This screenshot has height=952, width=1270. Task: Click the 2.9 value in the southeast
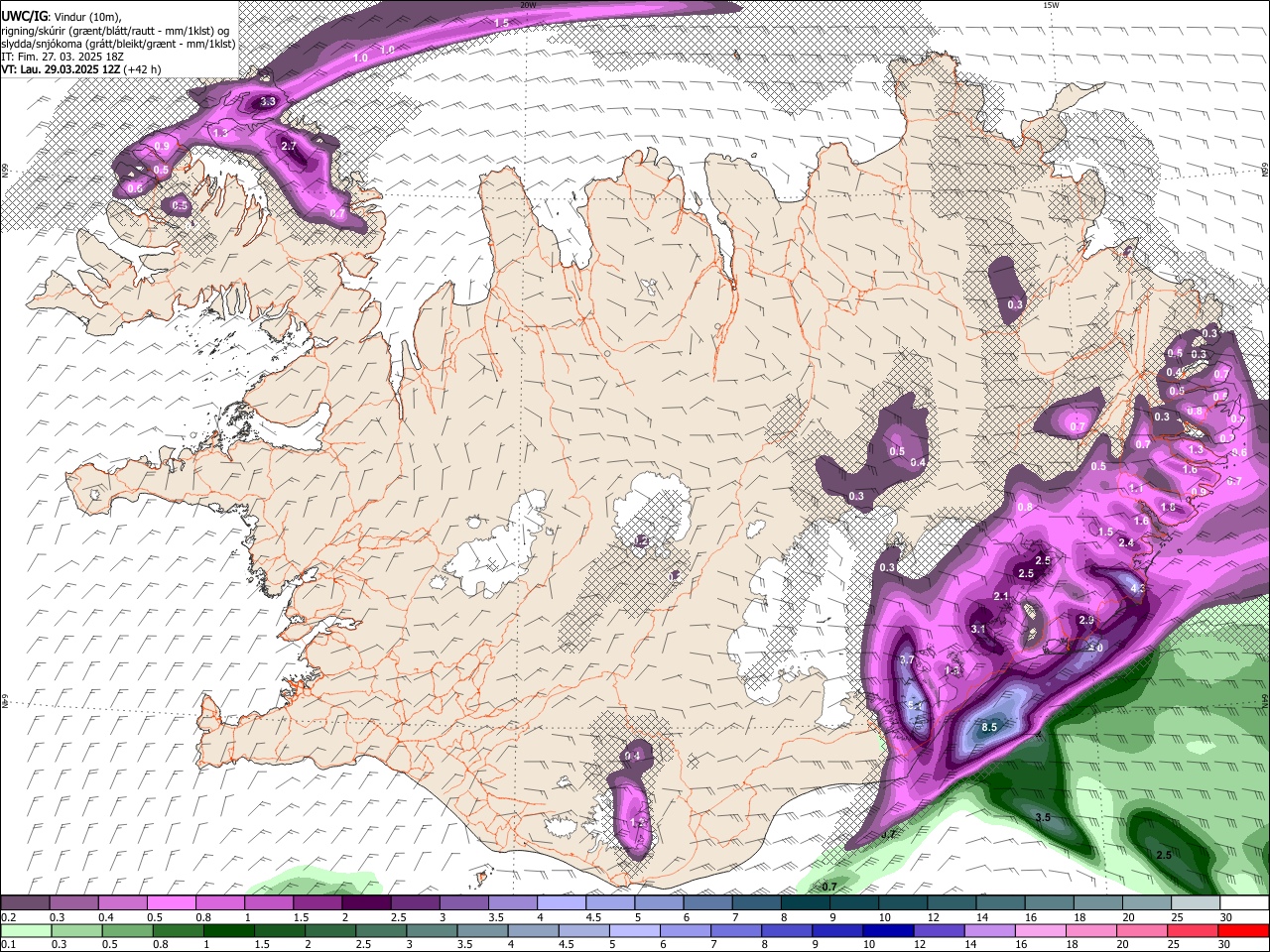1086,620
